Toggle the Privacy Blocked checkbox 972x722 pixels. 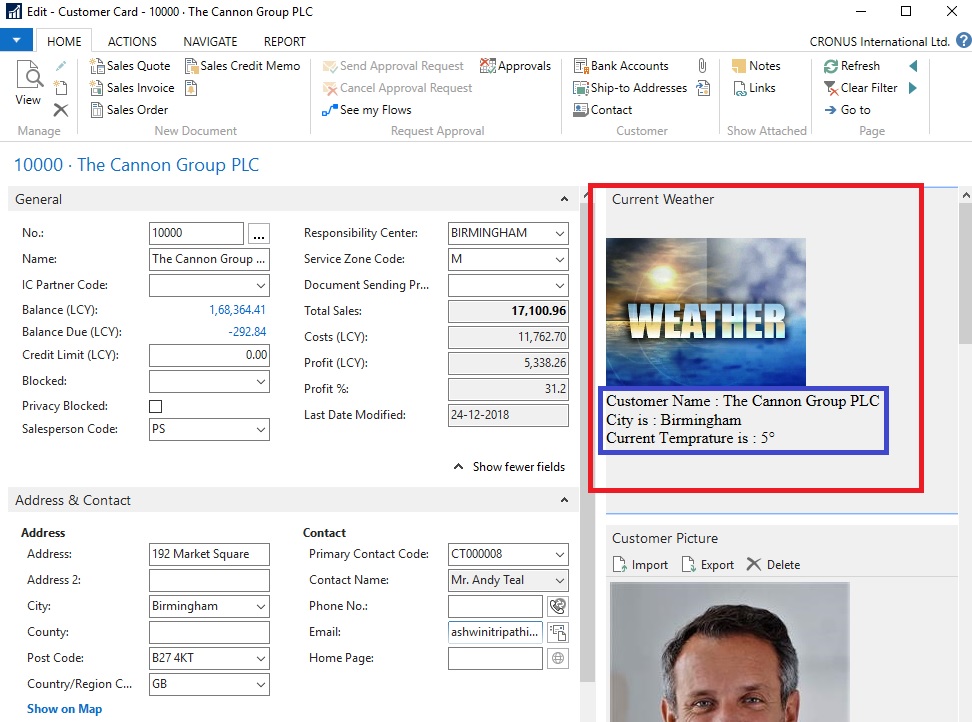tap(155, 406)
